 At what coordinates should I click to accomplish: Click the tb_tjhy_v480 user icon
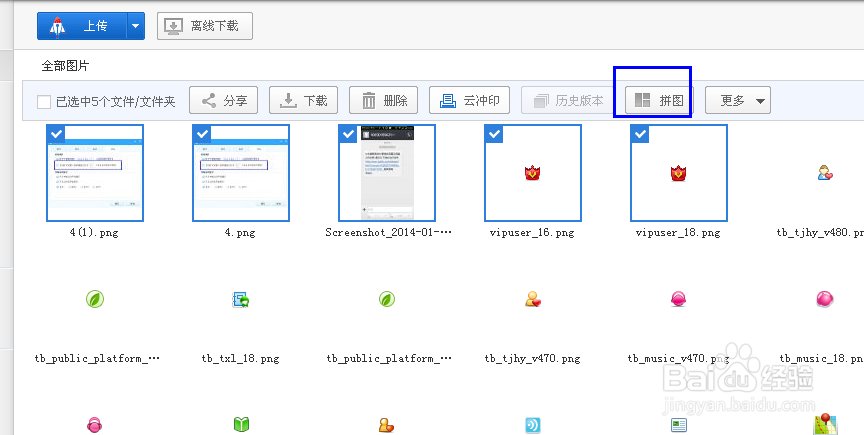click(825, 174)
